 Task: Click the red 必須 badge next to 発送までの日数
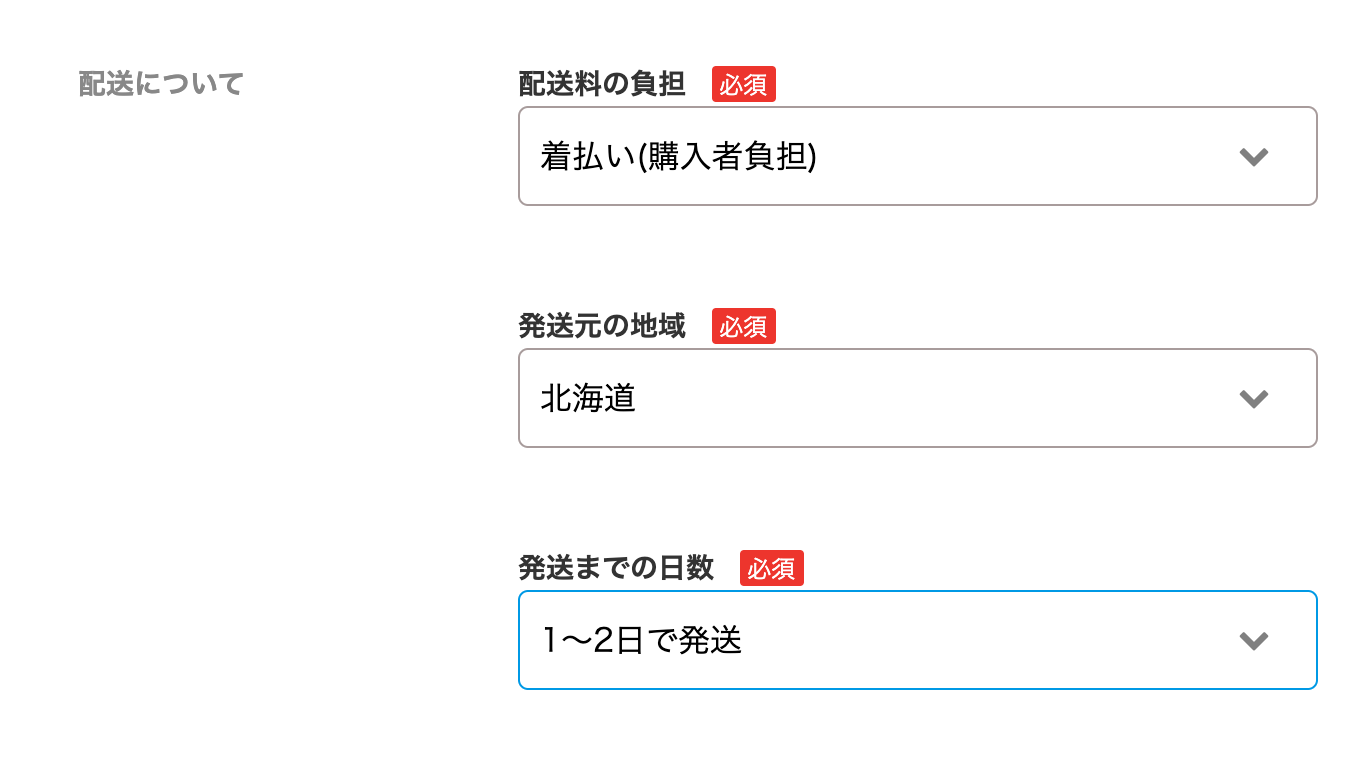(772, 568)
